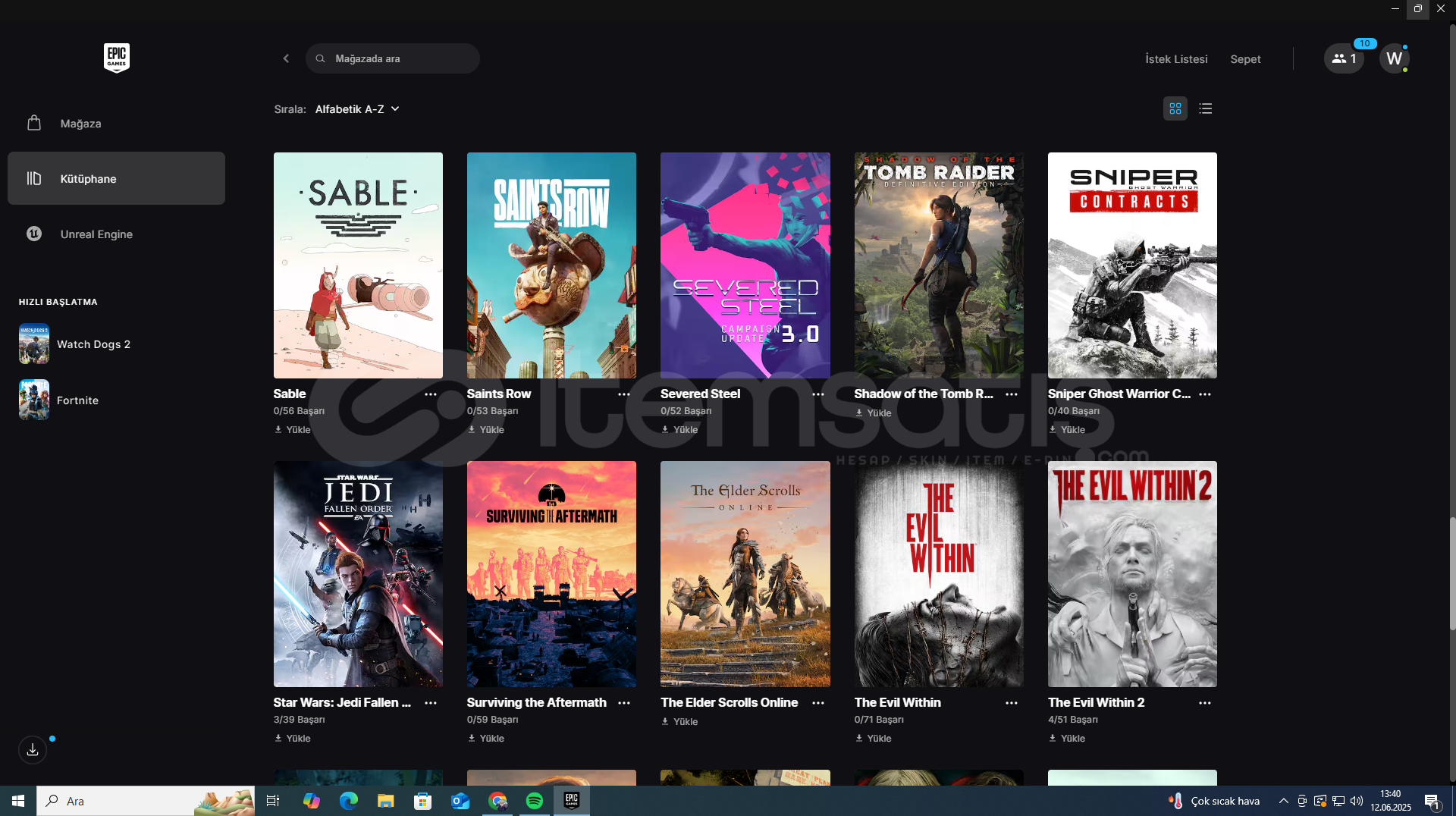This screenshot has width=1456, height=816.
Task: Click the Microsoft Store taskbar icon
Action: tap(423, 801)
